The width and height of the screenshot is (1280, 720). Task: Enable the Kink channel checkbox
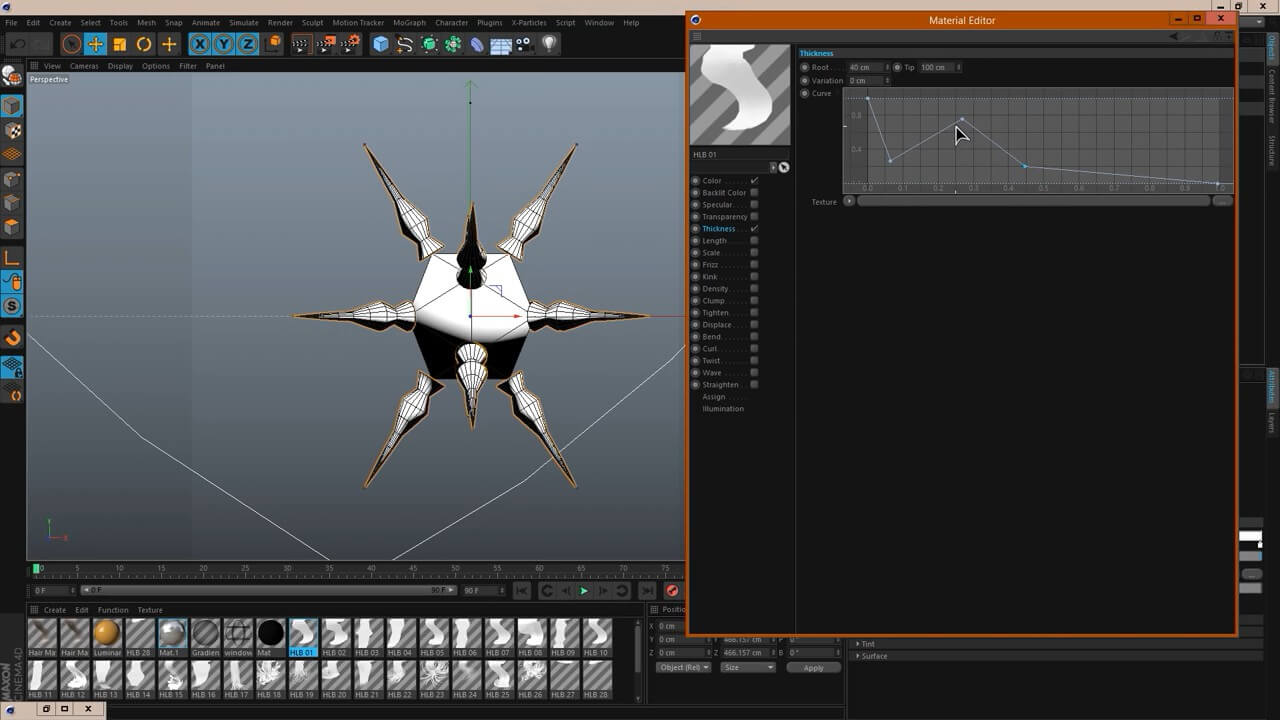point(754,277)
